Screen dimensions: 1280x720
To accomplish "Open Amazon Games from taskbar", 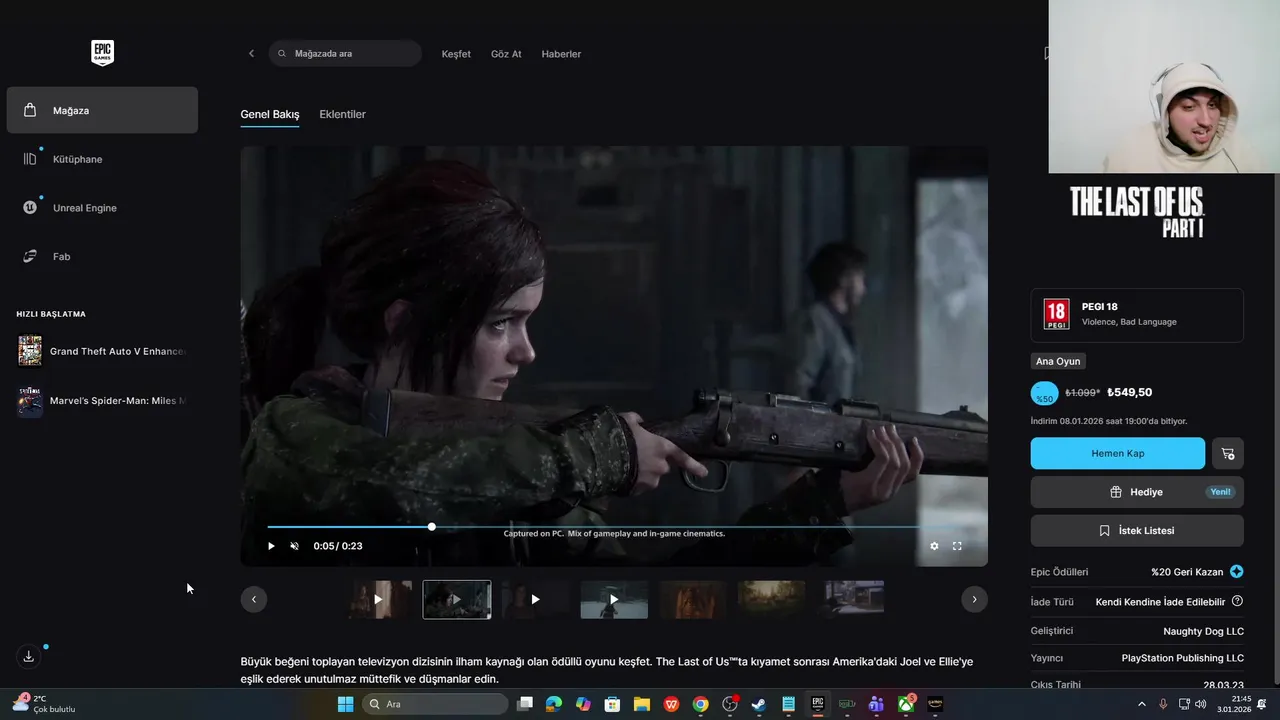I will click(935, 704).
